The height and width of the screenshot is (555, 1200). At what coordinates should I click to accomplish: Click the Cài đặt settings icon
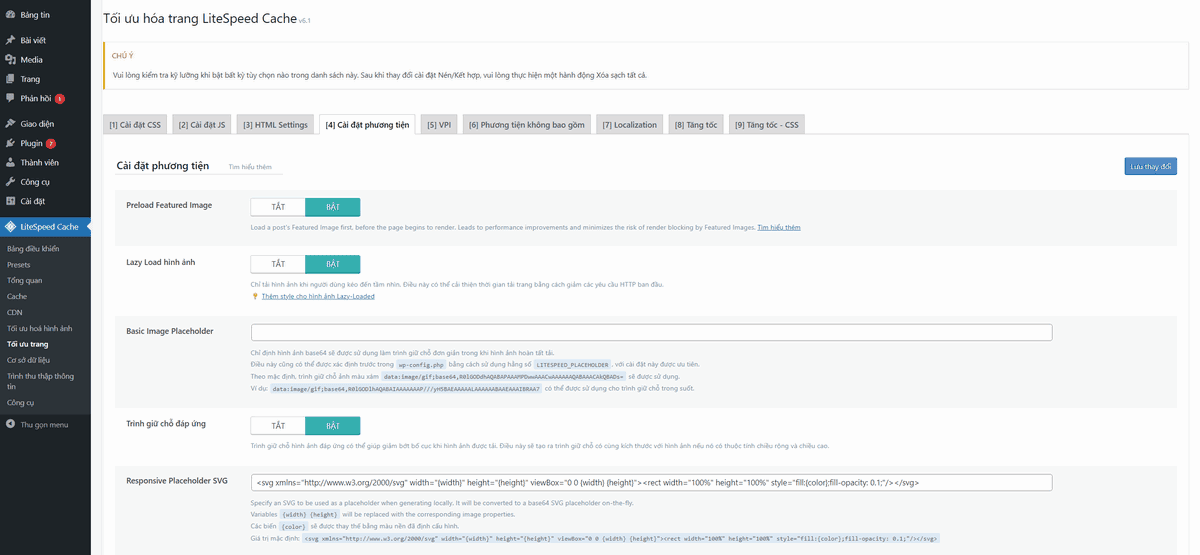tap(10, 201)
